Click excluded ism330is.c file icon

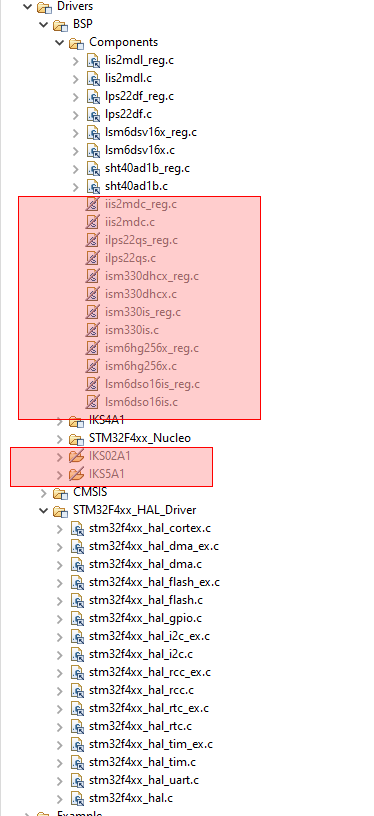(92, 330)
